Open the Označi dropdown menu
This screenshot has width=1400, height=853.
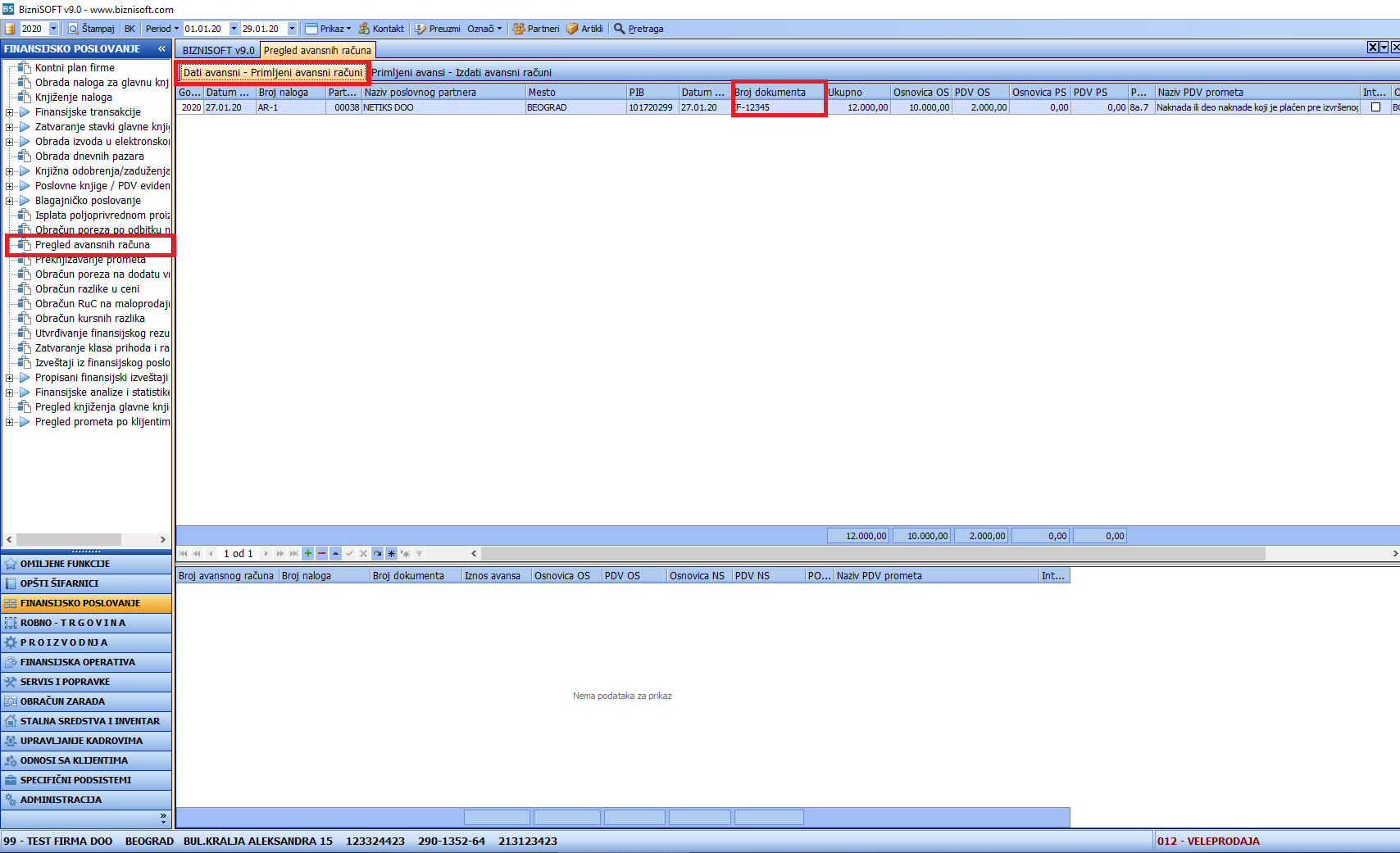[x=484, y=29]
